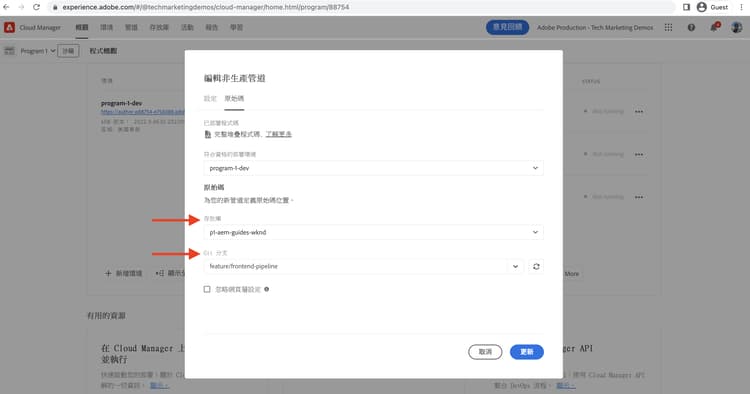The height and width of the screenshot is (394, 750).
Task: Click the program-1-dev environment name
Action: pyautogui.click(x=121, y=103)
